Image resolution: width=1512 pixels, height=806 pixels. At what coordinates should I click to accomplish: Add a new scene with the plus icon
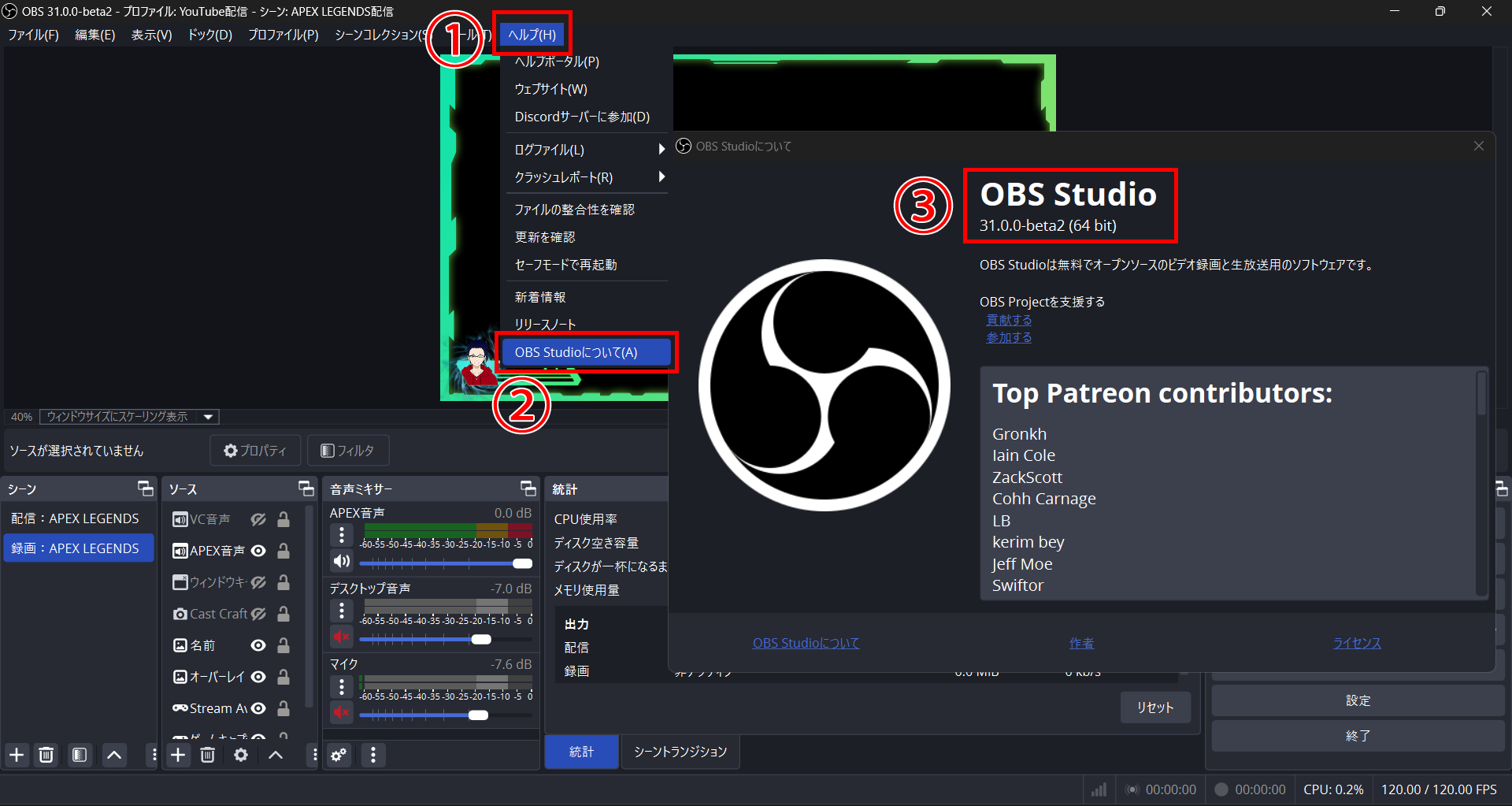click(17, 755)
